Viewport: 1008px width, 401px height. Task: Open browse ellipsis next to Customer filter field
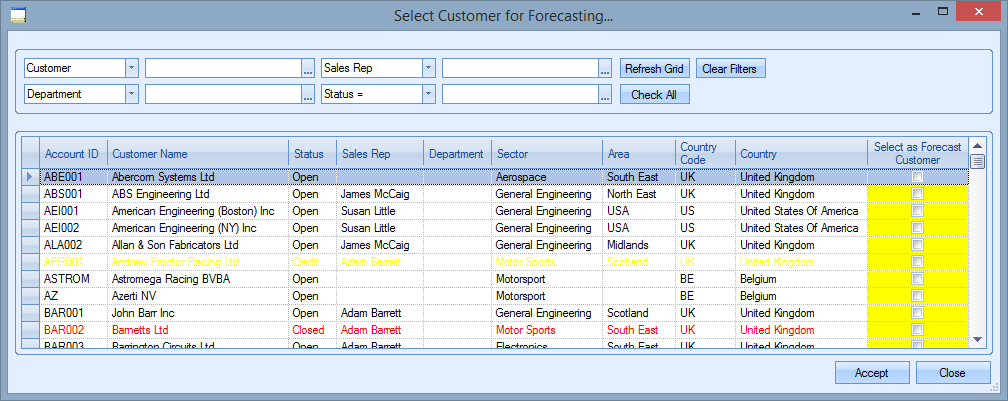[308, 69]
